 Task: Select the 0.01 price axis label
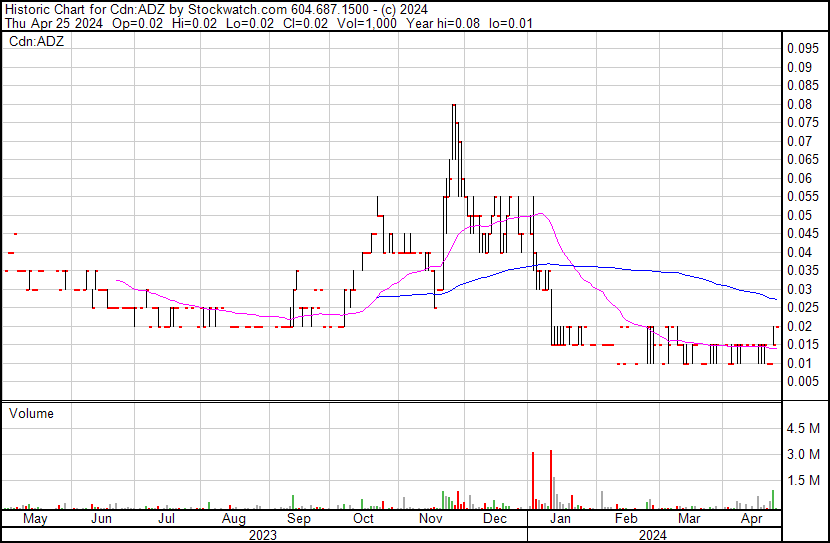click(799, 364)
